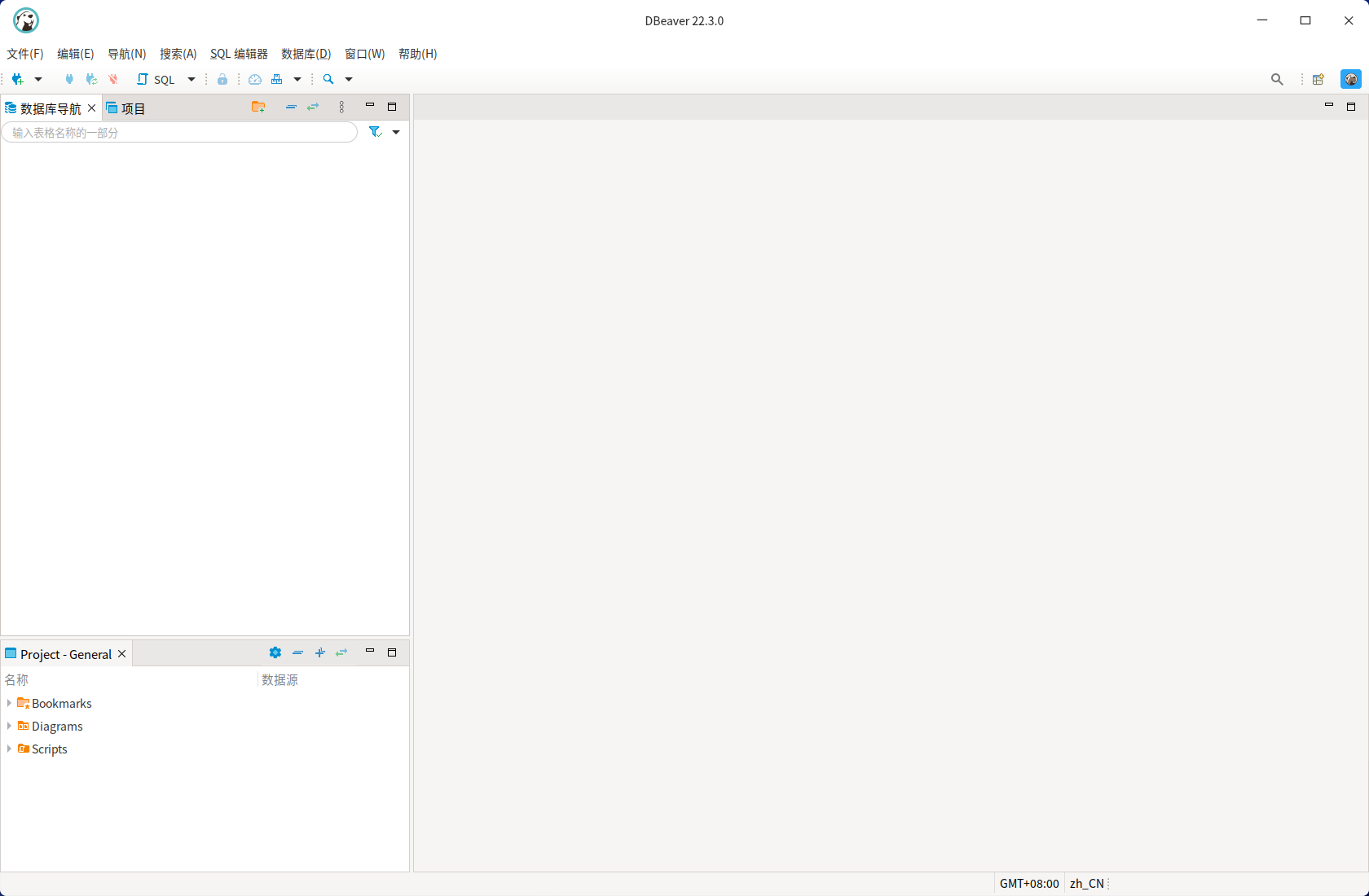Image resolution: width=1369 pixels, height=896 pixels.
Task: Toggle link with editor in project panel
Action: pos(341,652)
